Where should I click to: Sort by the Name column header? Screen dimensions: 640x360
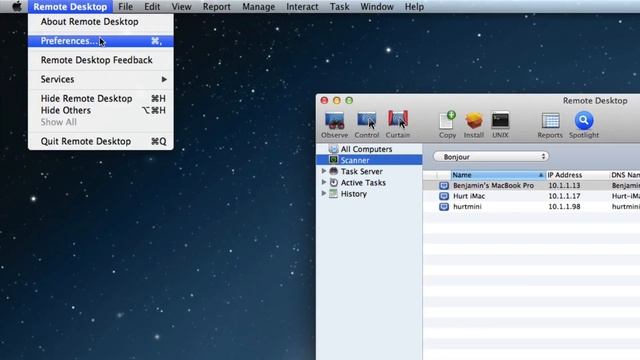(498, 175)
